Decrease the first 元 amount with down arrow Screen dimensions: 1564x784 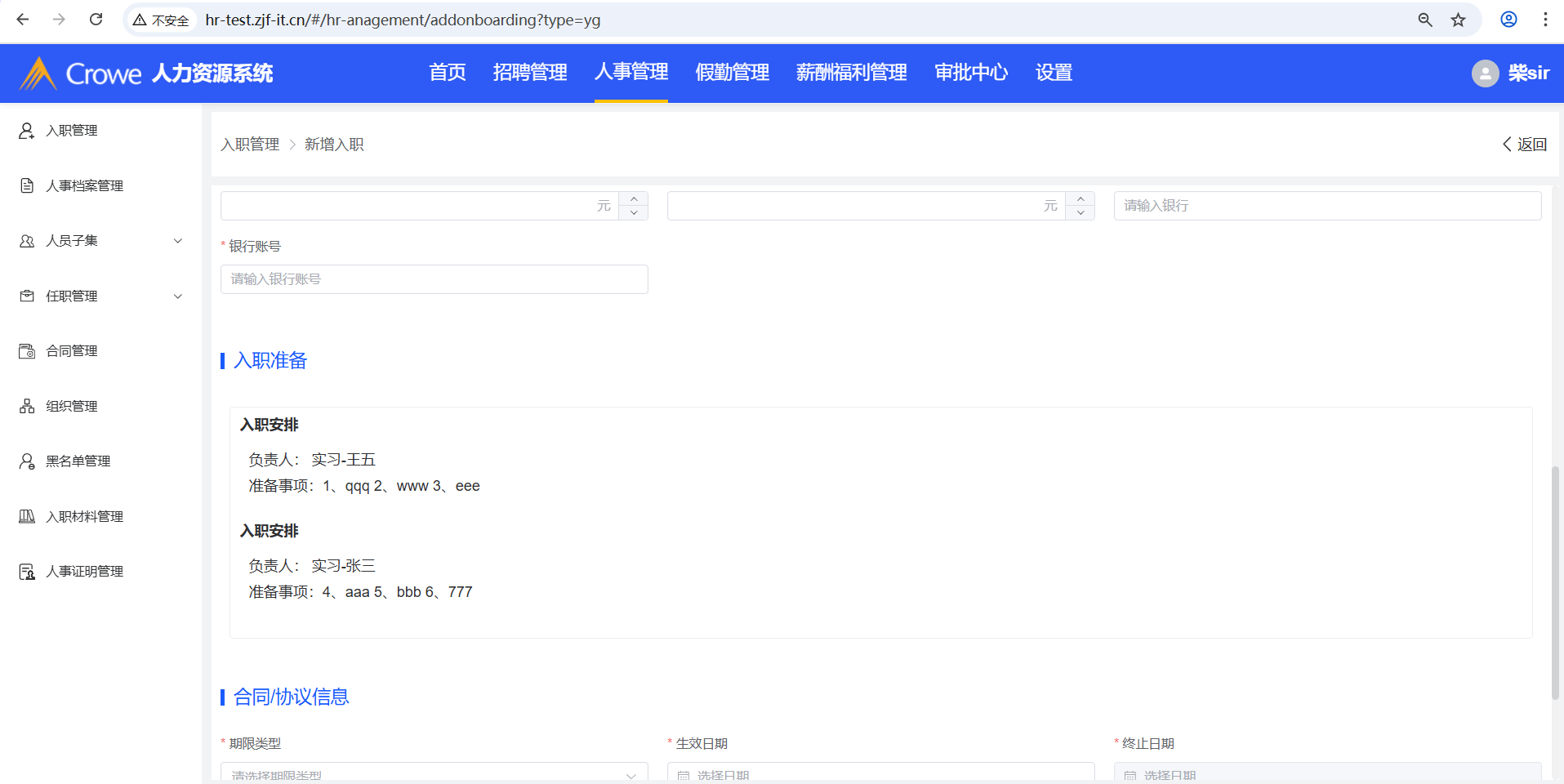pyautogui.click(x=634, y=213)
